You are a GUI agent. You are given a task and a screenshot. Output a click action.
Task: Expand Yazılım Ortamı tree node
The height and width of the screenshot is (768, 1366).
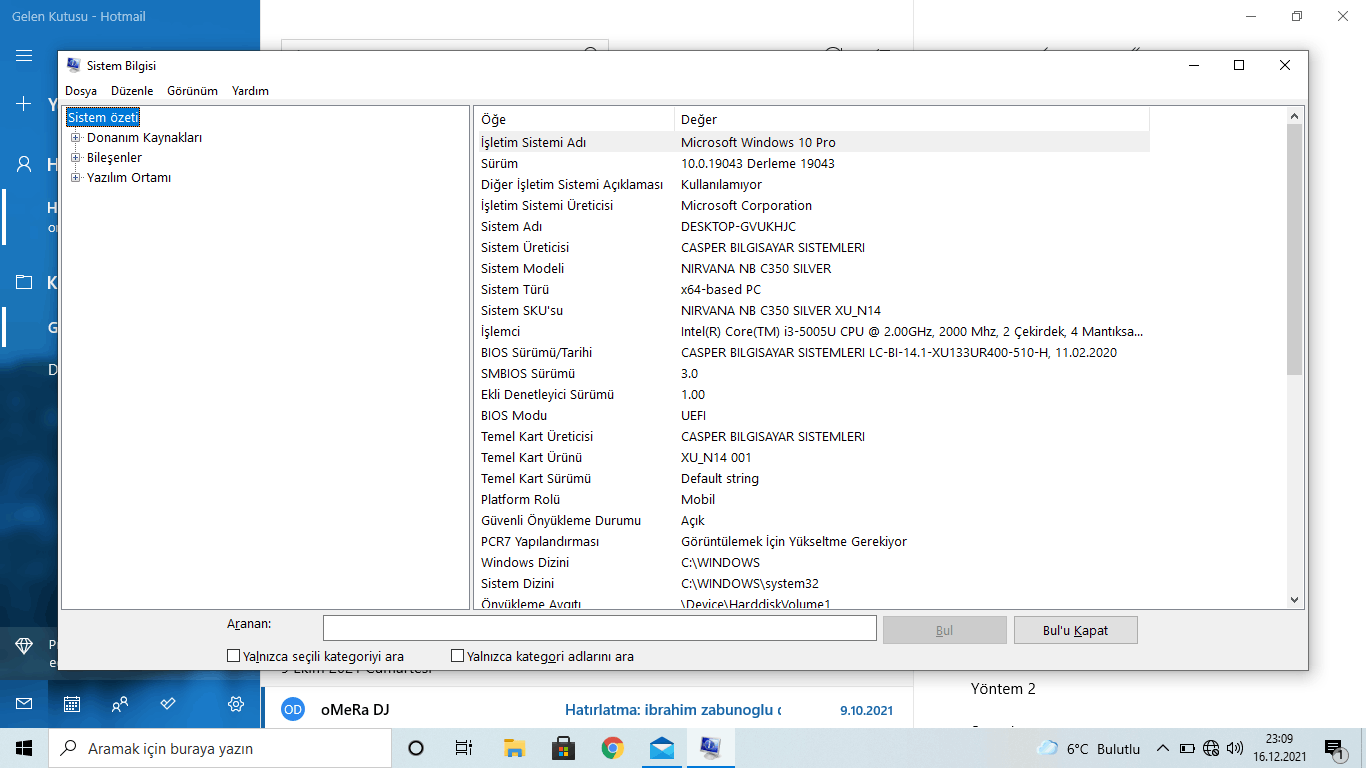[x=76, y=178]
